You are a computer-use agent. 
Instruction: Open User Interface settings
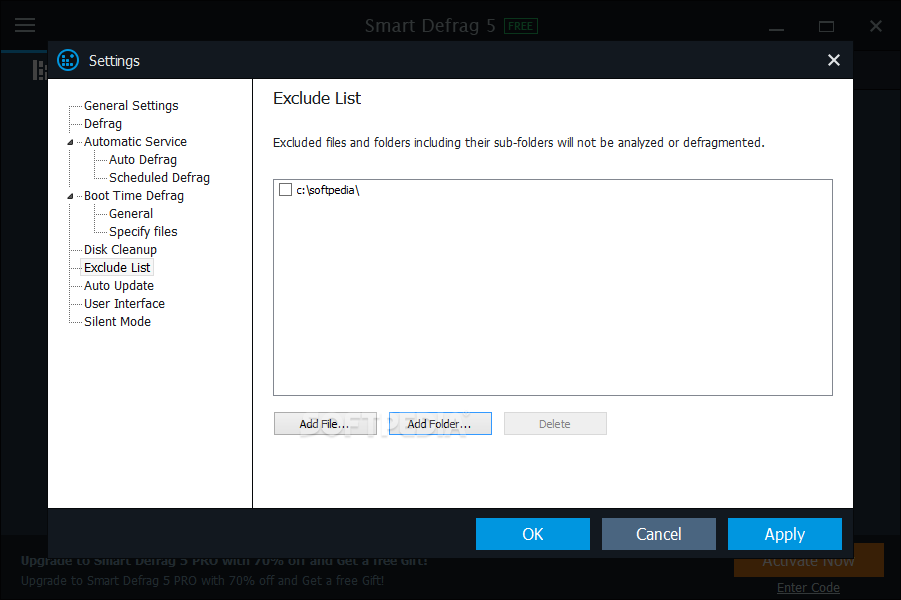124,303
